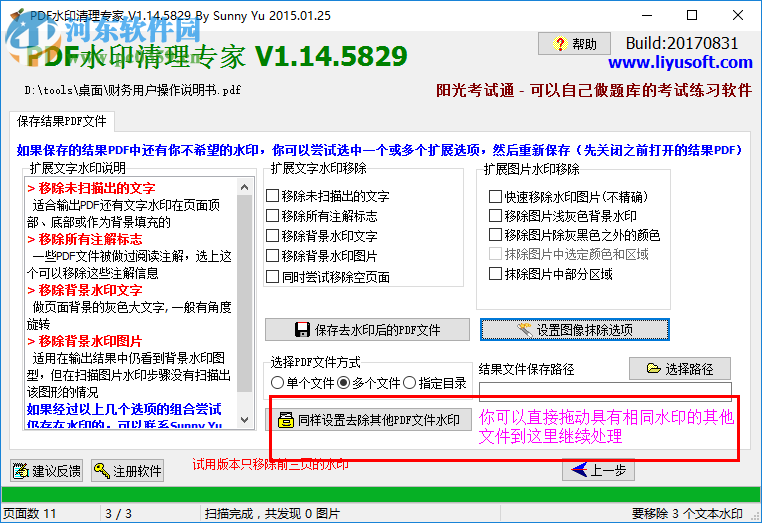The height and width of the screenshot is (523, 762).
Task: Click the 阳光考试通 promotional text link
Action: (x=594, y=90)
